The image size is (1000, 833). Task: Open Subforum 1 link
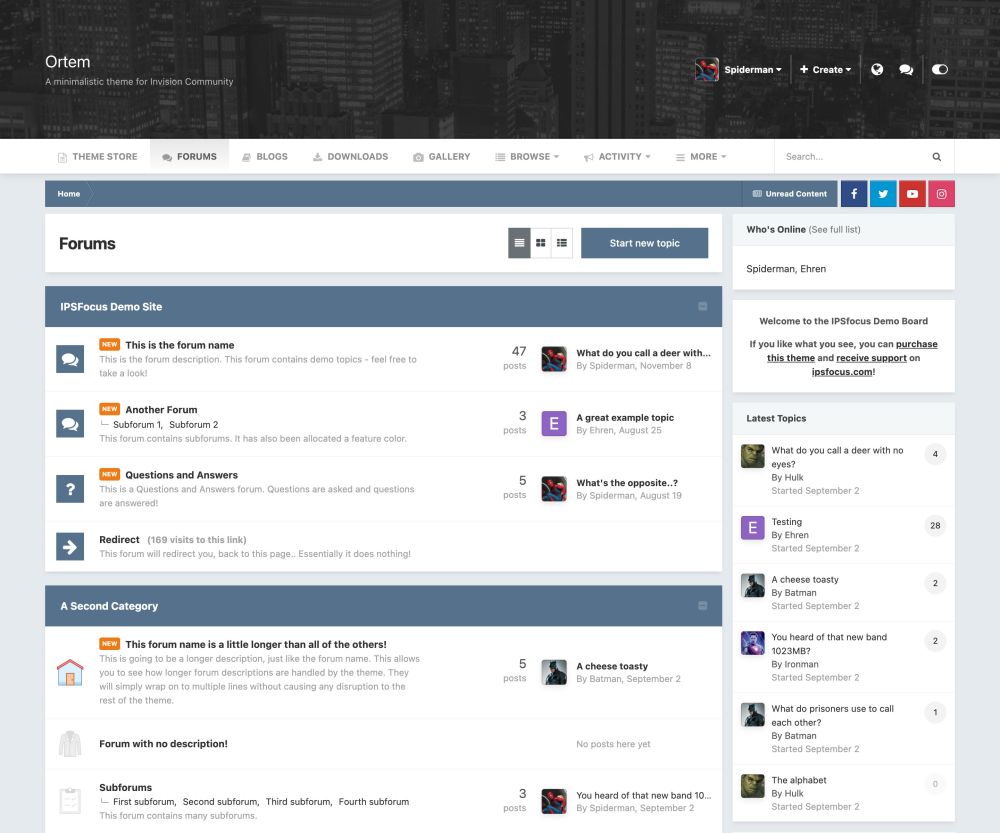click(137, 425)
